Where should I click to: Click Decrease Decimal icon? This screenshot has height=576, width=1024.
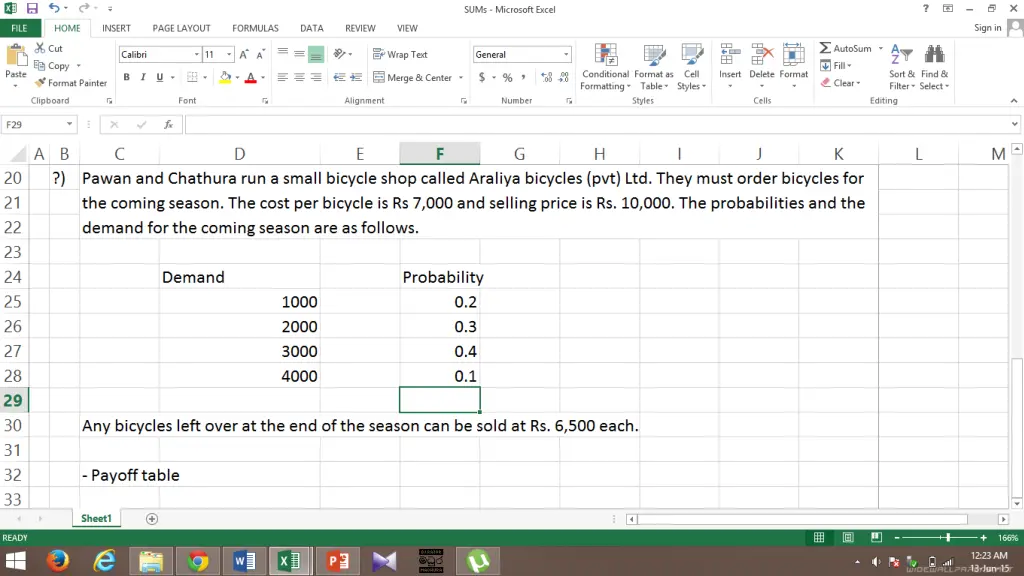[x=564, y=78]
